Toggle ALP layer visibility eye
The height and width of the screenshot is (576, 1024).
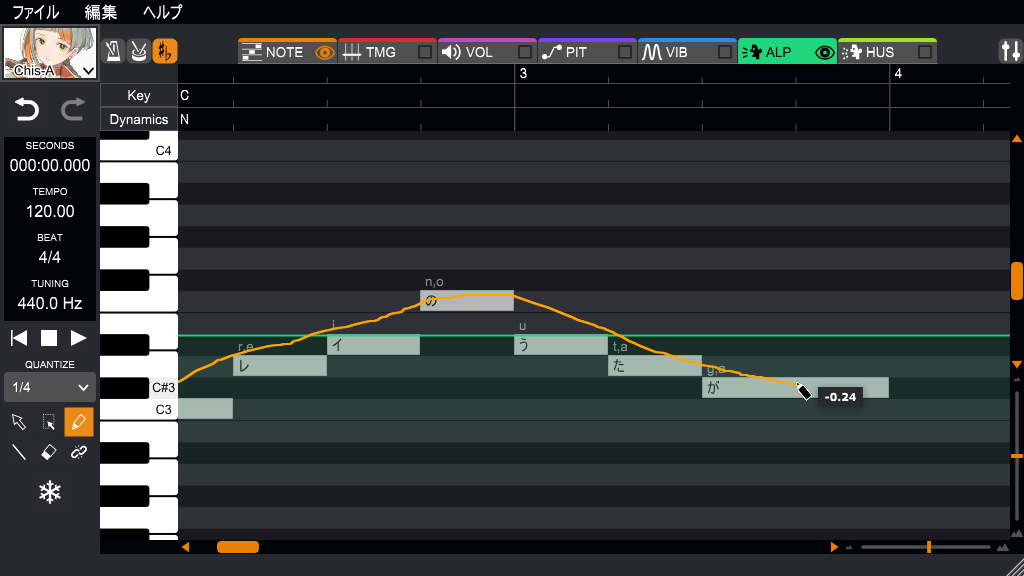coord(824,52)
